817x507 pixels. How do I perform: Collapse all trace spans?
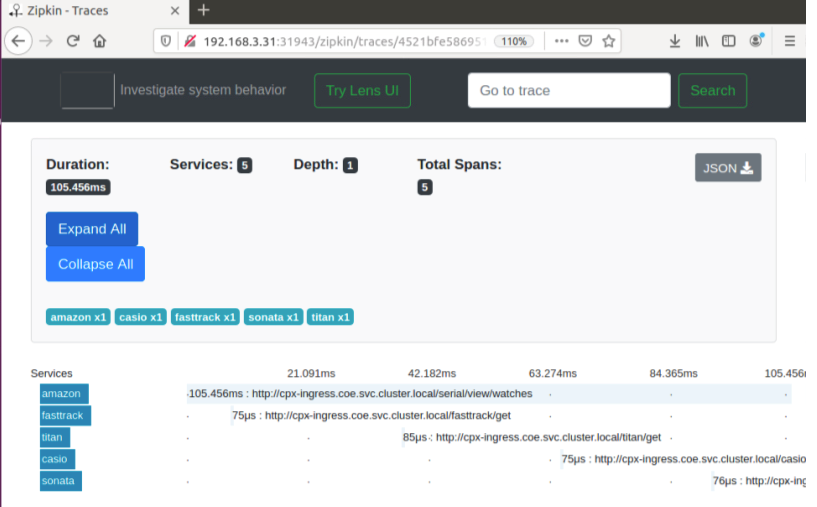point(95,265)
